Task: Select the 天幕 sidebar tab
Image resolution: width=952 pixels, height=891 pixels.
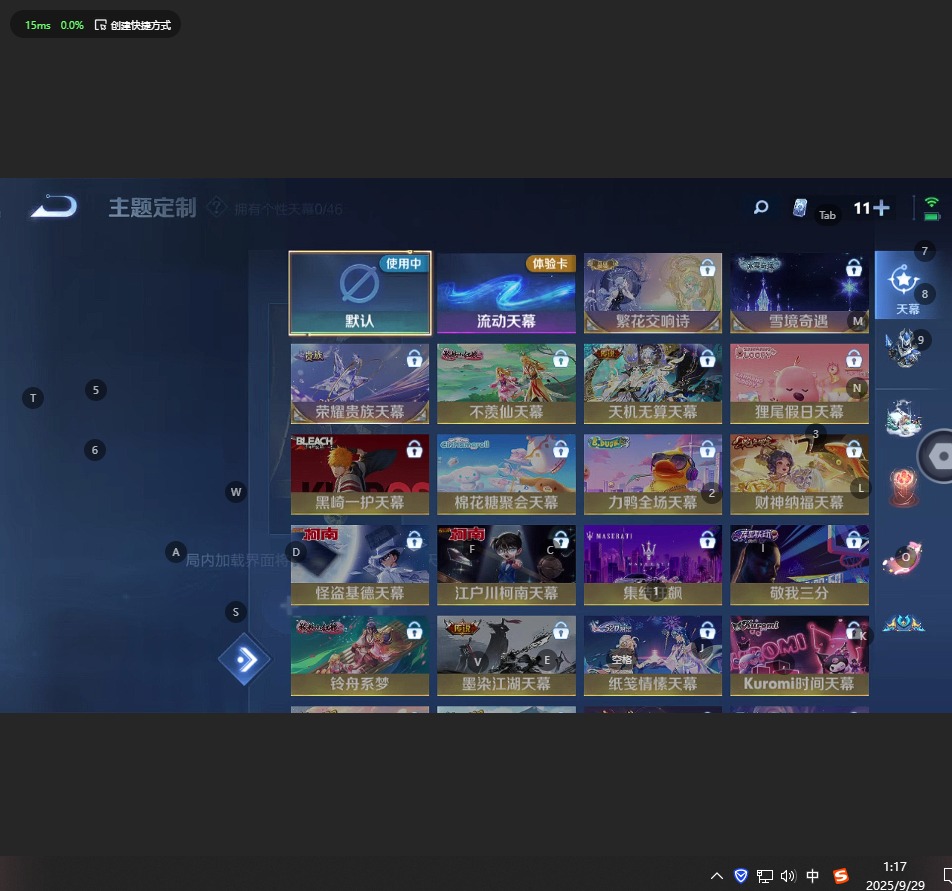Action: [x=906, y=285]
